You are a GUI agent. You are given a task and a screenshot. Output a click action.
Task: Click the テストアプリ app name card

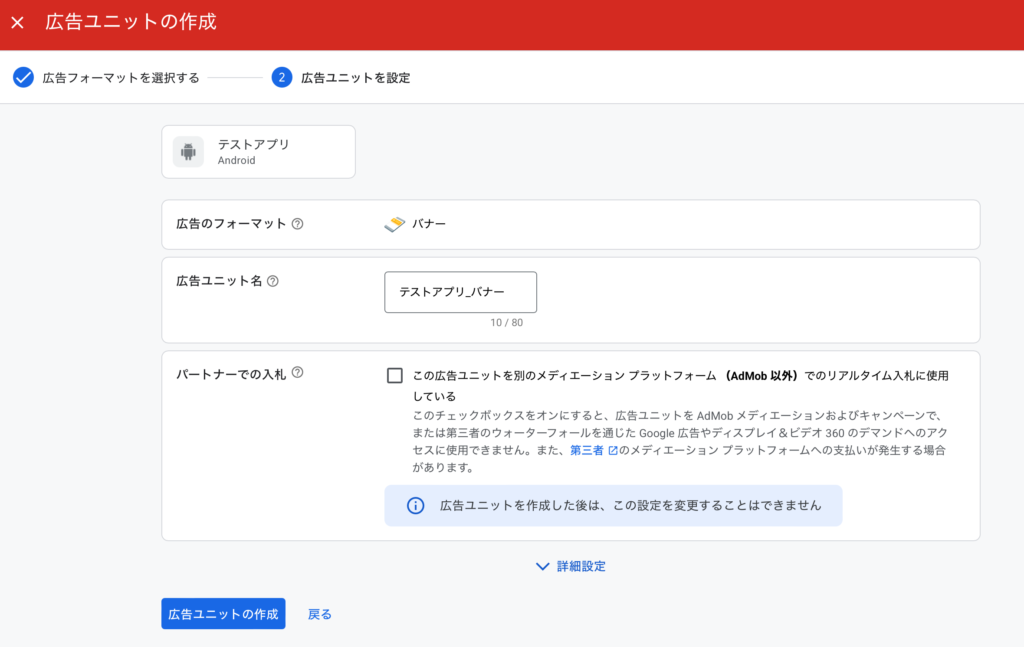coord(258,152)
